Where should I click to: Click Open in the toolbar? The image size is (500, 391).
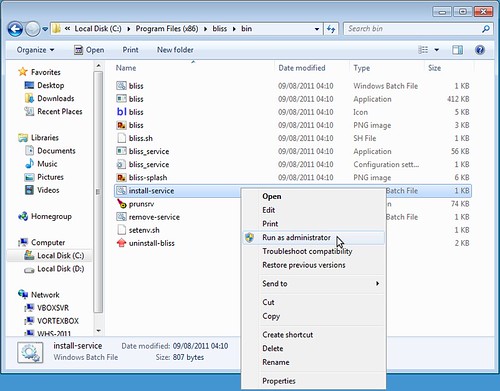[x=89, y=50]
